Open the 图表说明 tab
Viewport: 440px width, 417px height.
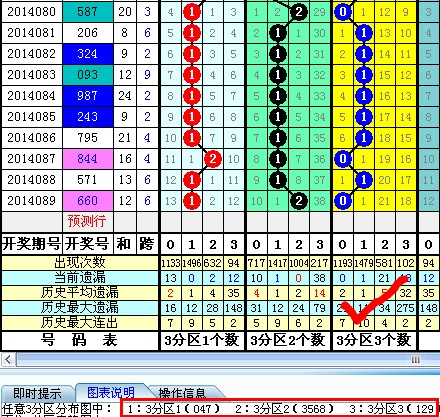[x=111, y=392]
